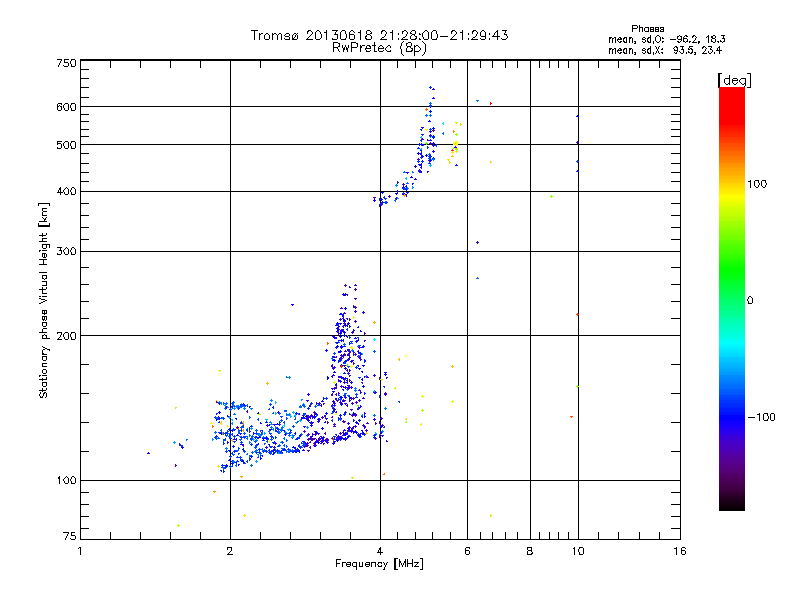800x600 pixels.
Task: Click the y-axis tick label '500'
Action: 66,145
